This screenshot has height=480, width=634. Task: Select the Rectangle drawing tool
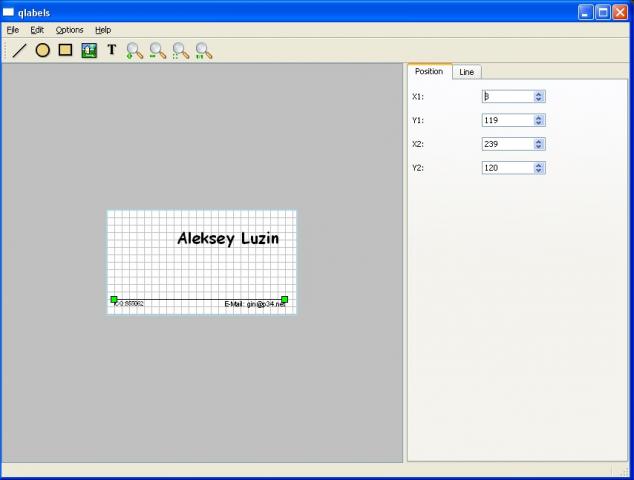pyautogui.click(x=65, y=50)
